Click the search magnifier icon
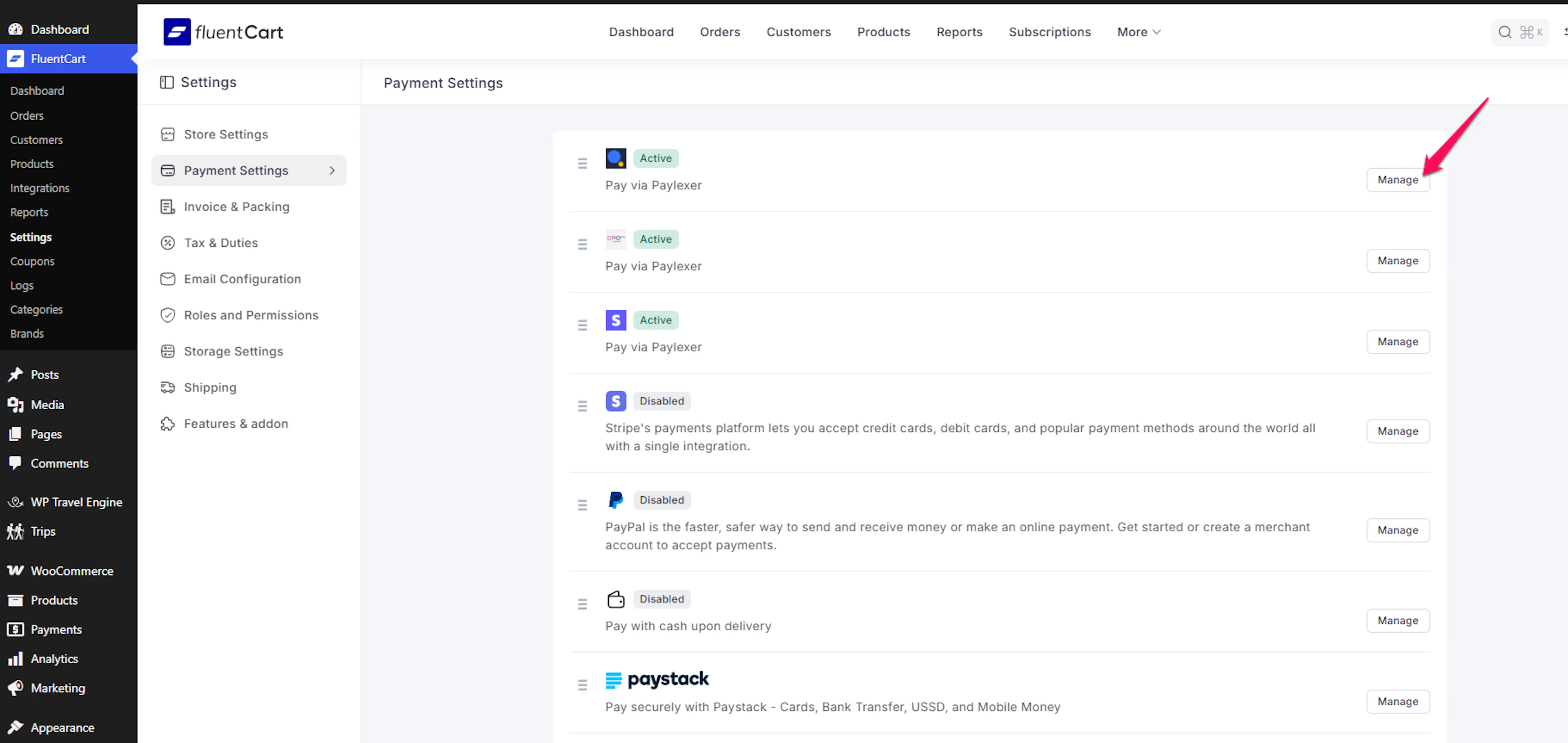 [x=1504, y=32]
